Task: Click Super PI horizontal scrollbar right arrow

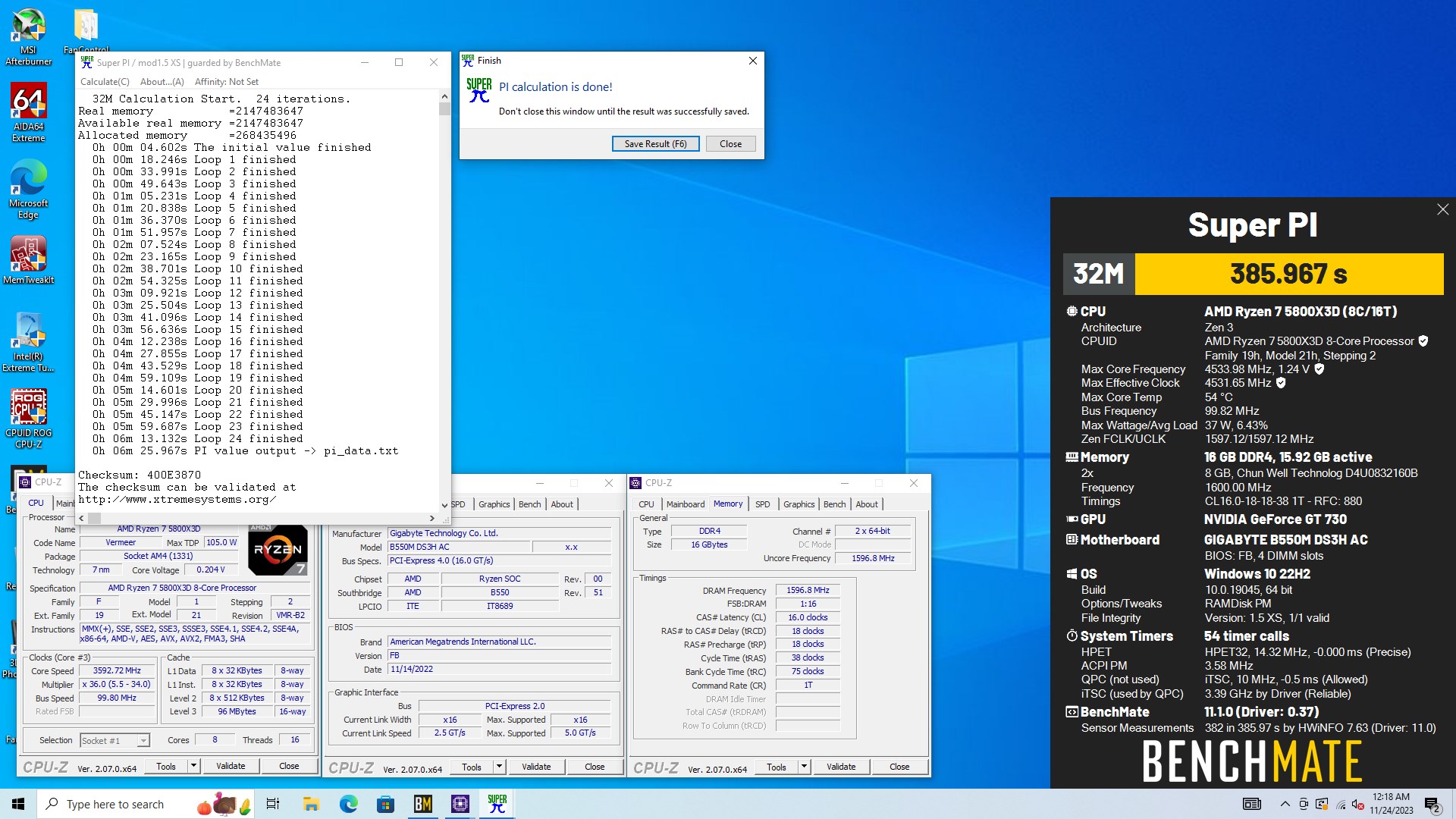Action: pos(432,518)
